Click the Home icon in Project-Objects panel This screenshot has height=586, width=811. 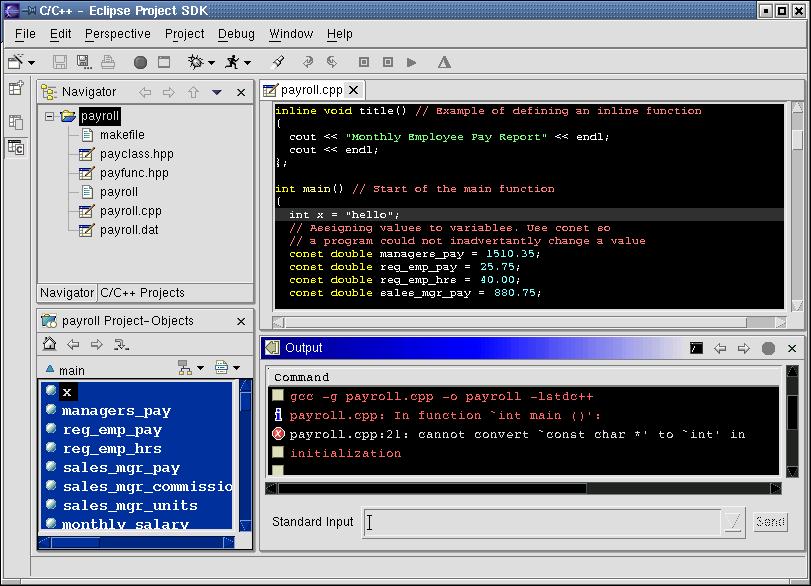tap(49, 345)
